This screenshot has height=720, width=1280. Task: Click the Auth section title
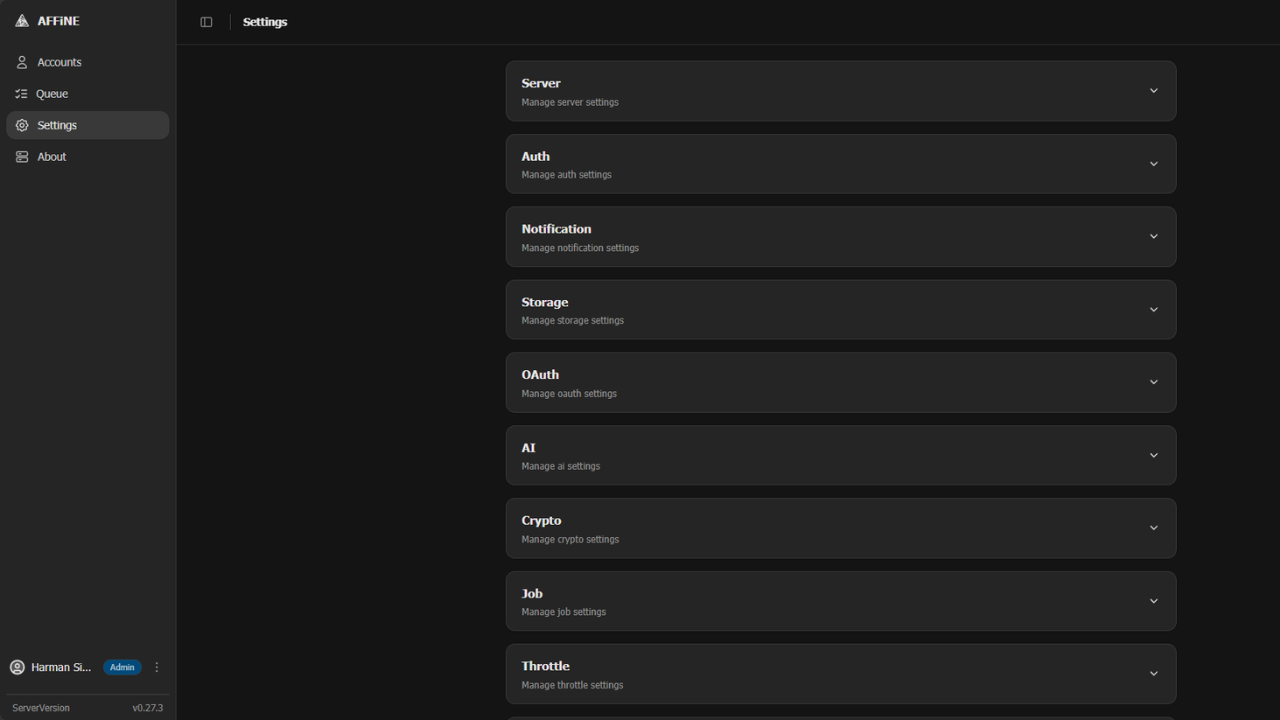pos(536,156)
